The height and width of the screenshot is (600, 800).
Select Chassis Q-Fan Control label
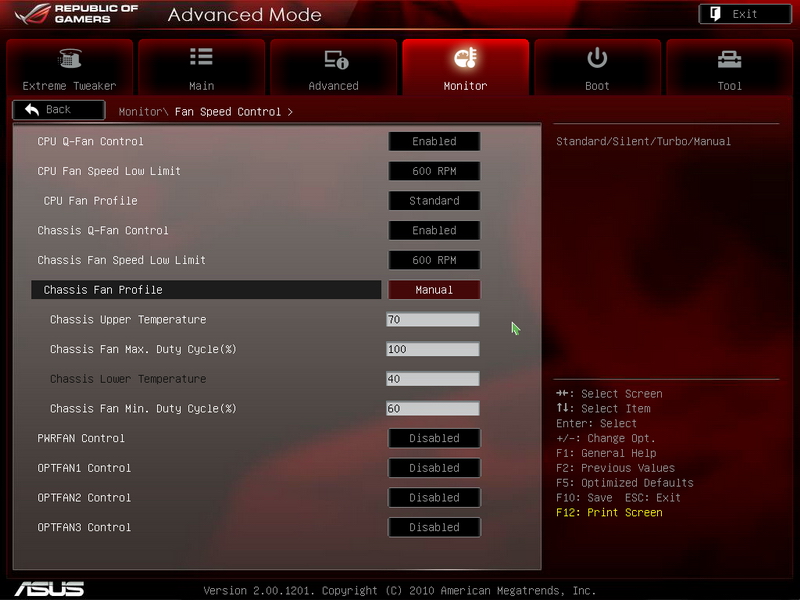(103, 231)
